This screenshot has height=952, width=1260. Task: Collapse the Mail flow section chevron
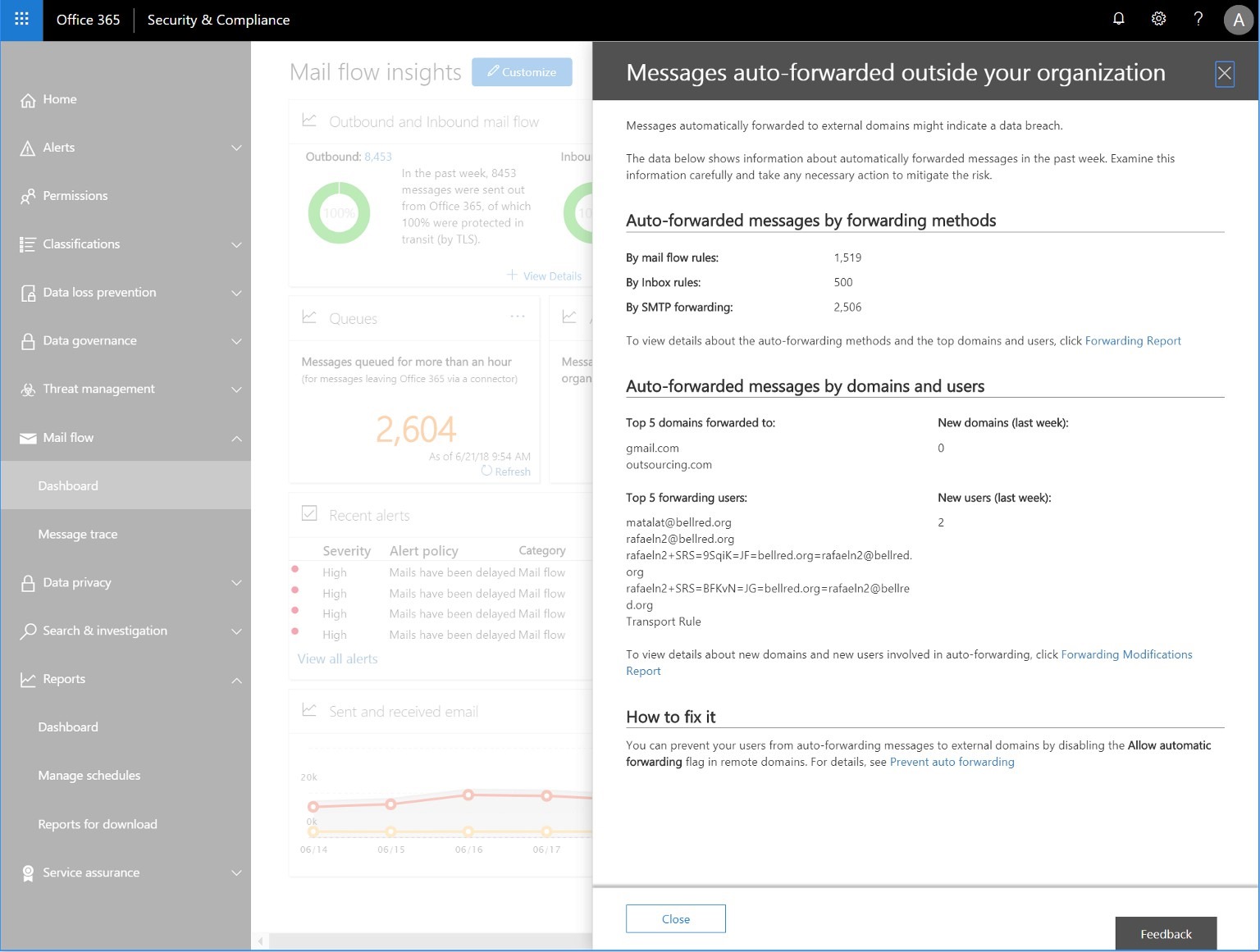click(236, 439)
